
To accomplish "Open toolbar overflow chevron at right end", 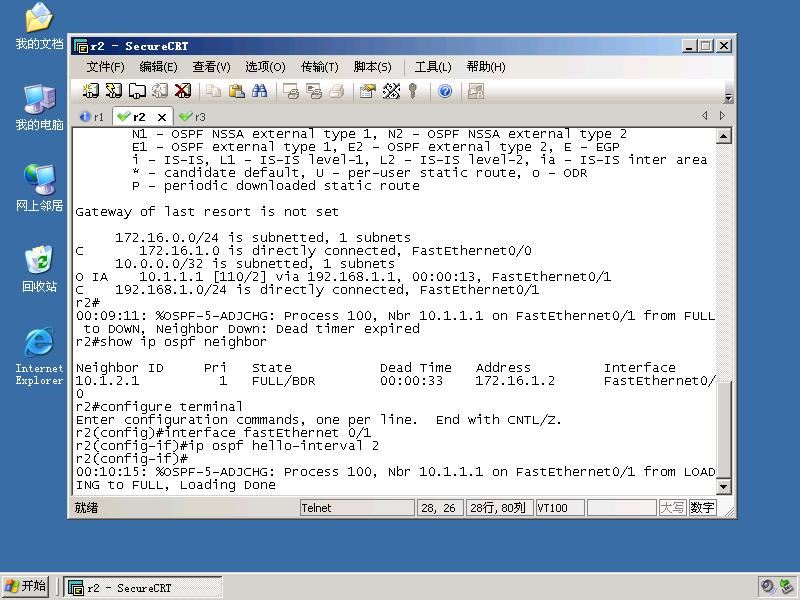I will pos(729,97).
